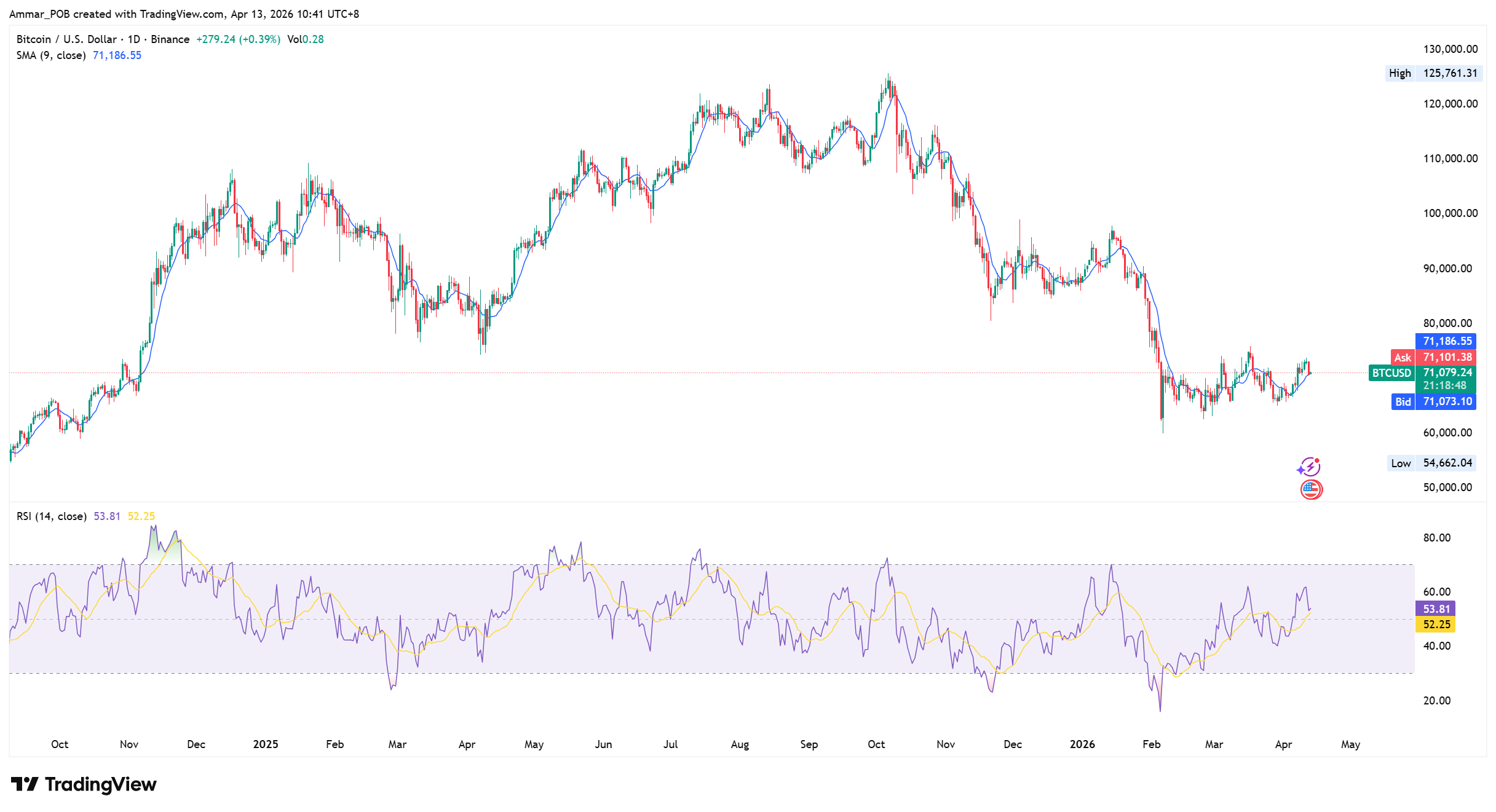Viewport: 1496px width, 812px height.
Task: Click the blue Bid price label
Action: tap(1433, 401)
